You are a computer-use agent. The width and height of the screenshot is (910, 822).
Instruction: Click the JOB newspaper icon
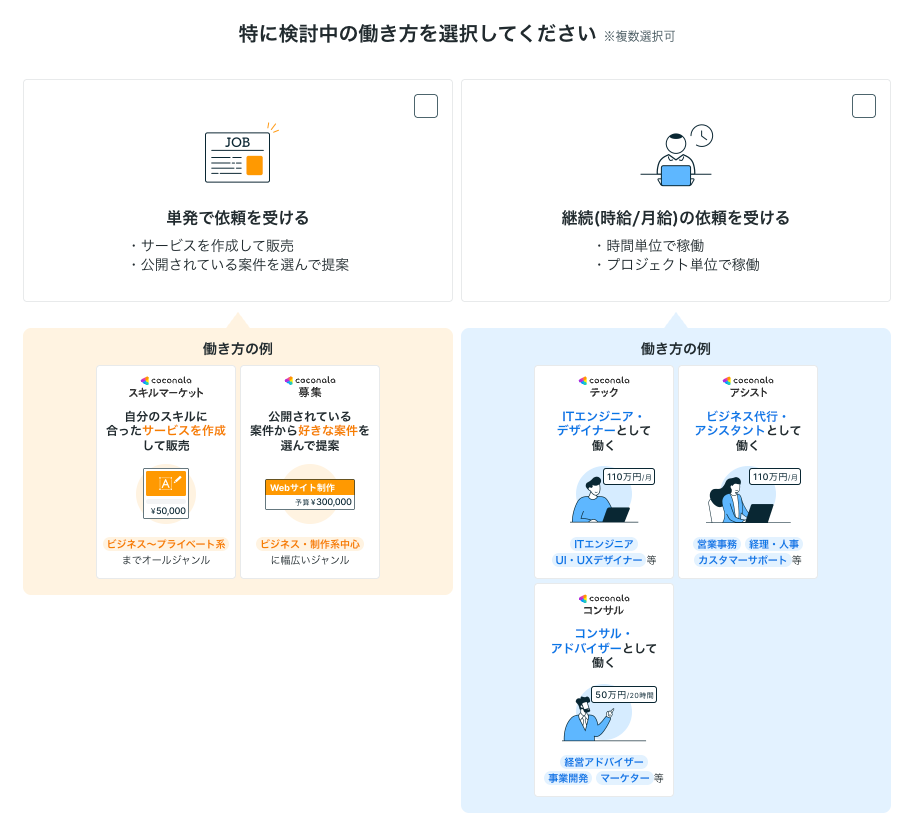[238, 157]
